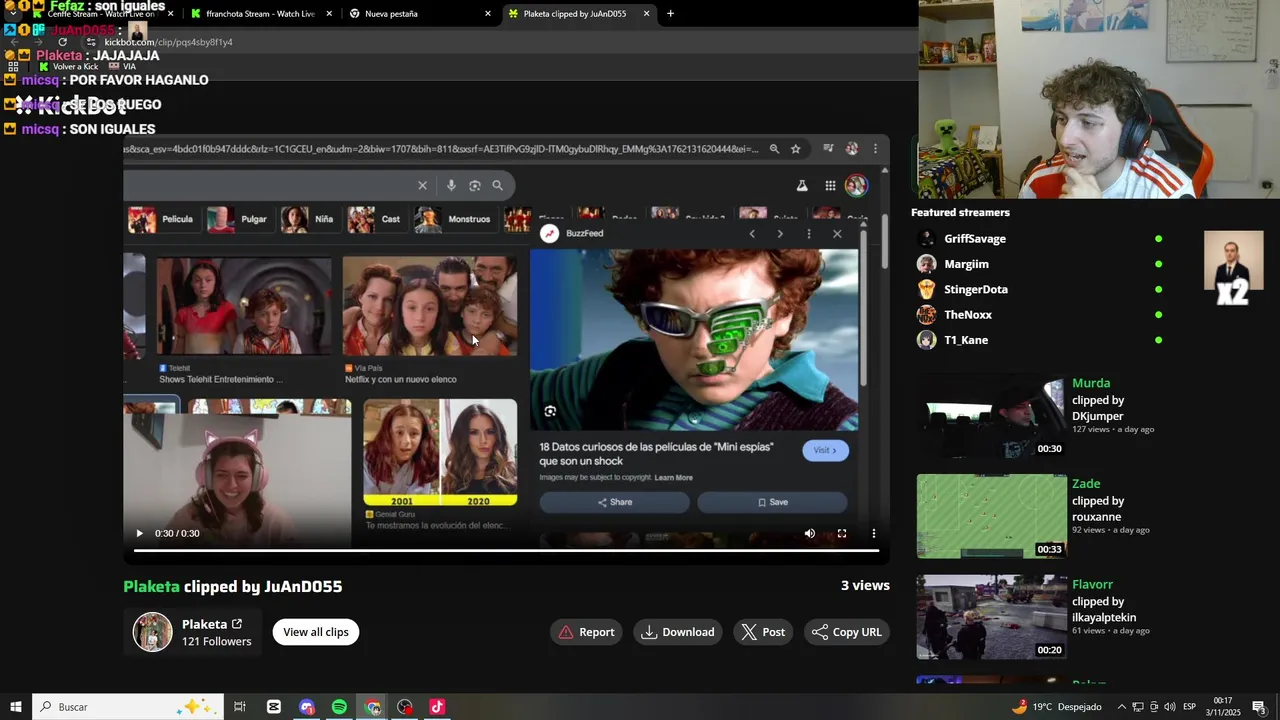The height and width of the screenshot is (720, 1280).
Task: Report this clip
Action: pyautogui.click(x=586, y=632)
